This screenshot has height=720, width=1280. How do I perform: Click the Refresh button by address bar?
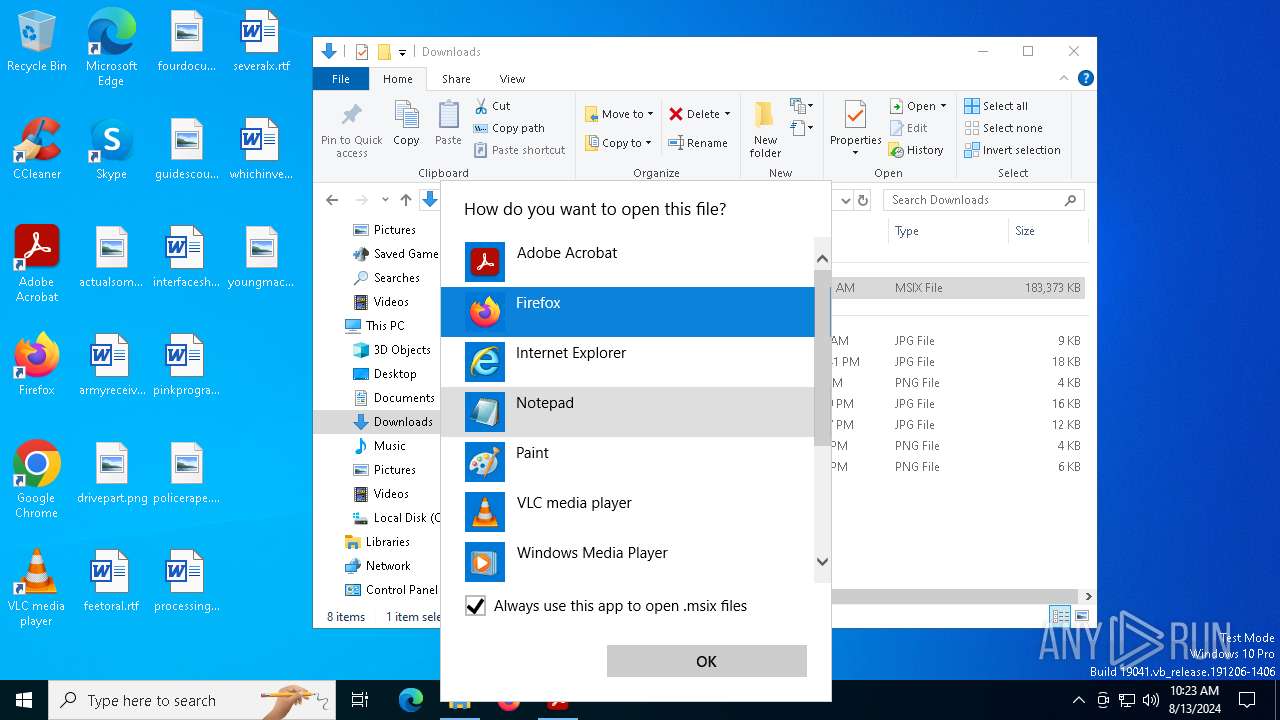click(x=864, y=200)
